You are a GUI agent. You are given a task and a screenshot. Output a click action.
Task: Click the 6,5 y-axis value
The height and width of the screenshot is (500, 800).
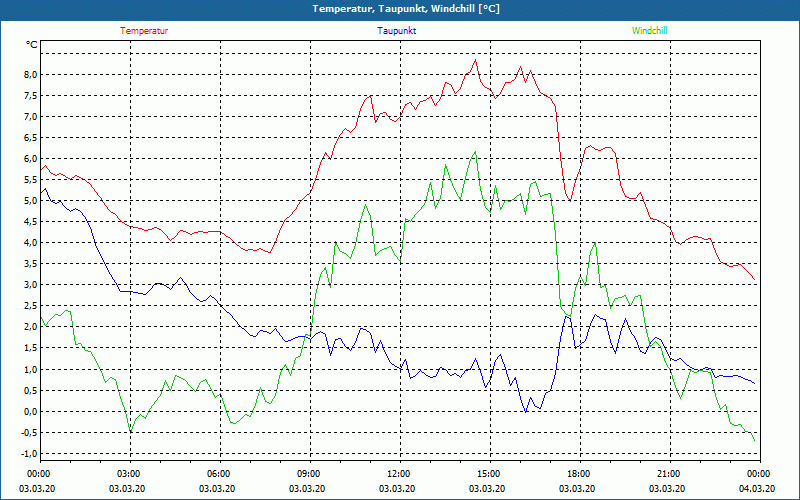[x=30, y=138]
